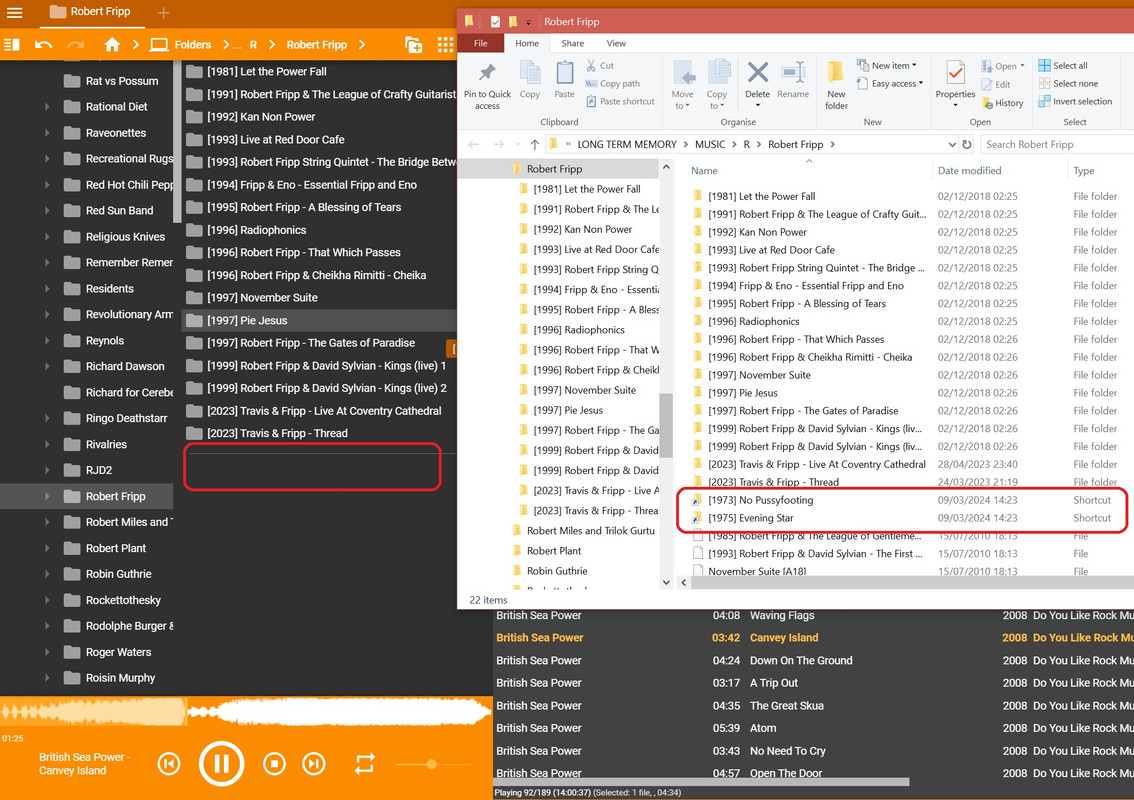The height and width of the screenshot is (800, 1134).
Task: Pause the current track
Action: pos(221,764)
